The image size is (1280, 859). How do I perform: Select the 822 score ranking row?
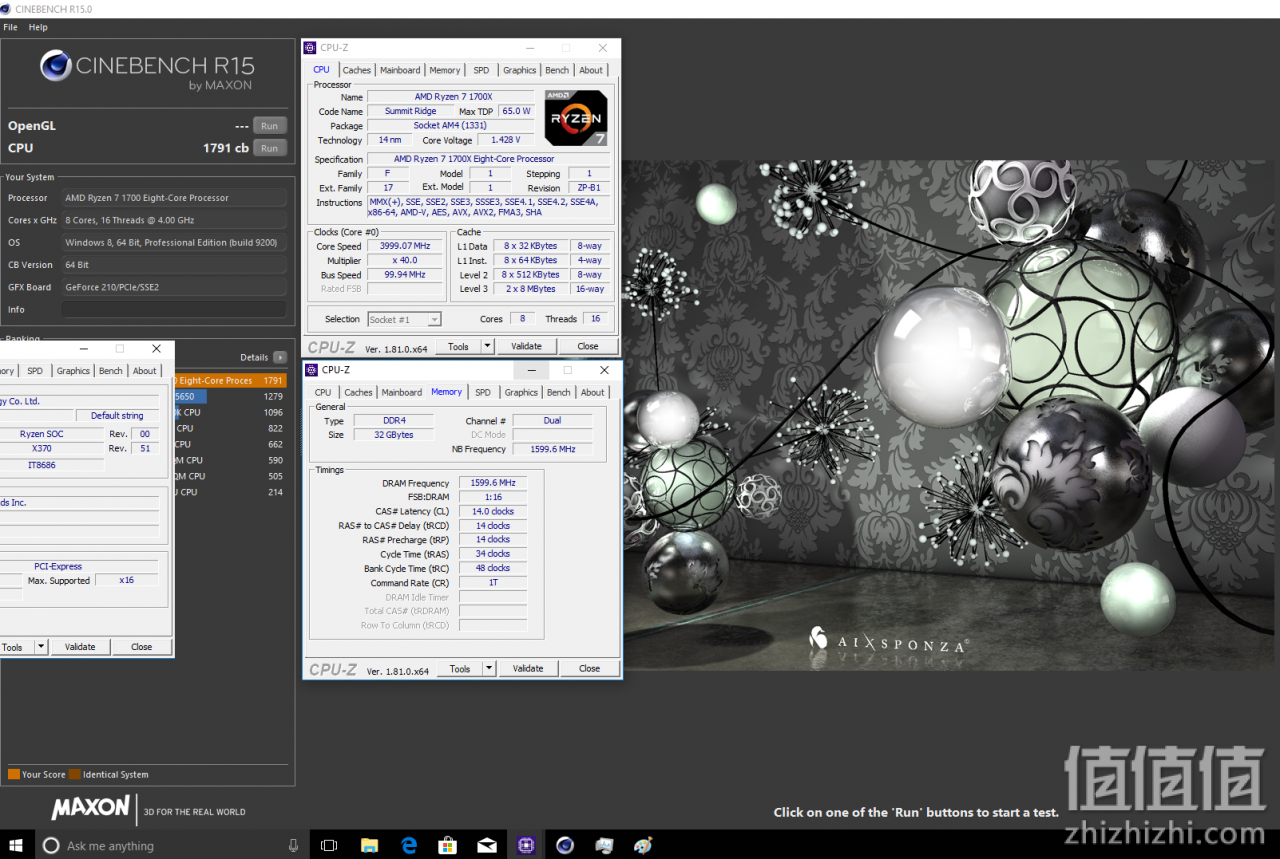tap(230, 428)
